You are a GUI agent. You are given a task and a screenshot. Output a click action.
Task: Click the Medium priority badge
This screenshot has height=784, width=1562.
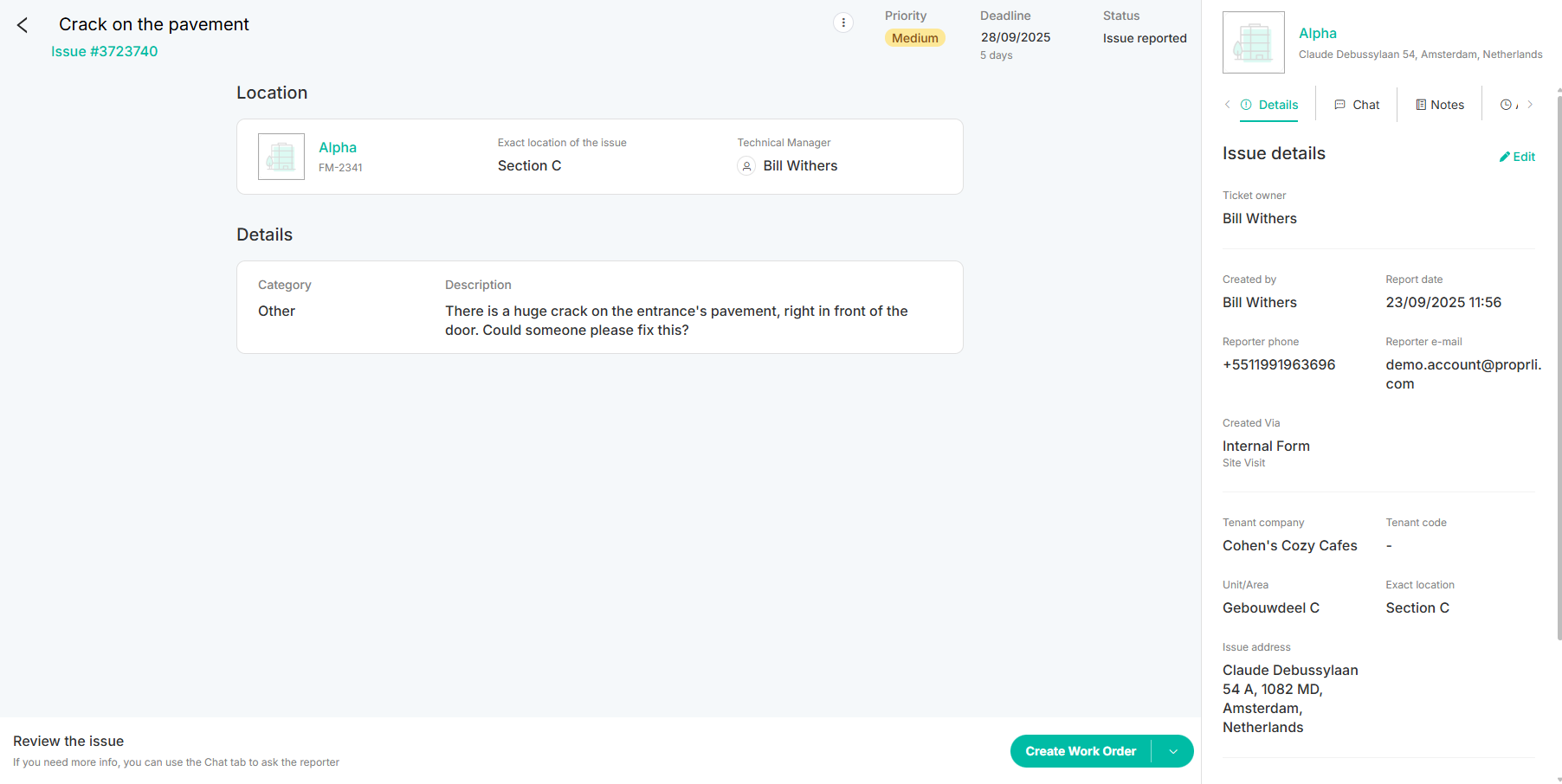pyautogui.click(x=914, y=38)
